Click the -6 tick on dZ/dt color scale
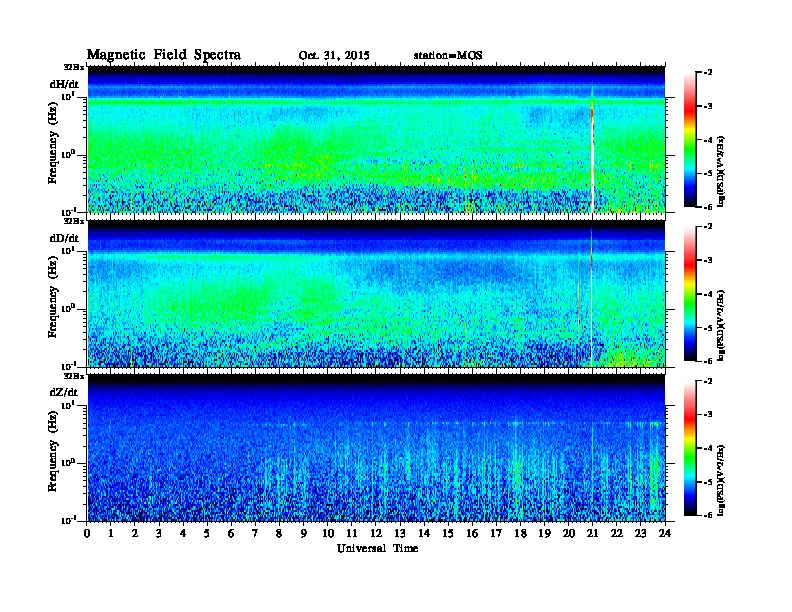The width and height of the screenshot is (792, 612). (708, 515)
